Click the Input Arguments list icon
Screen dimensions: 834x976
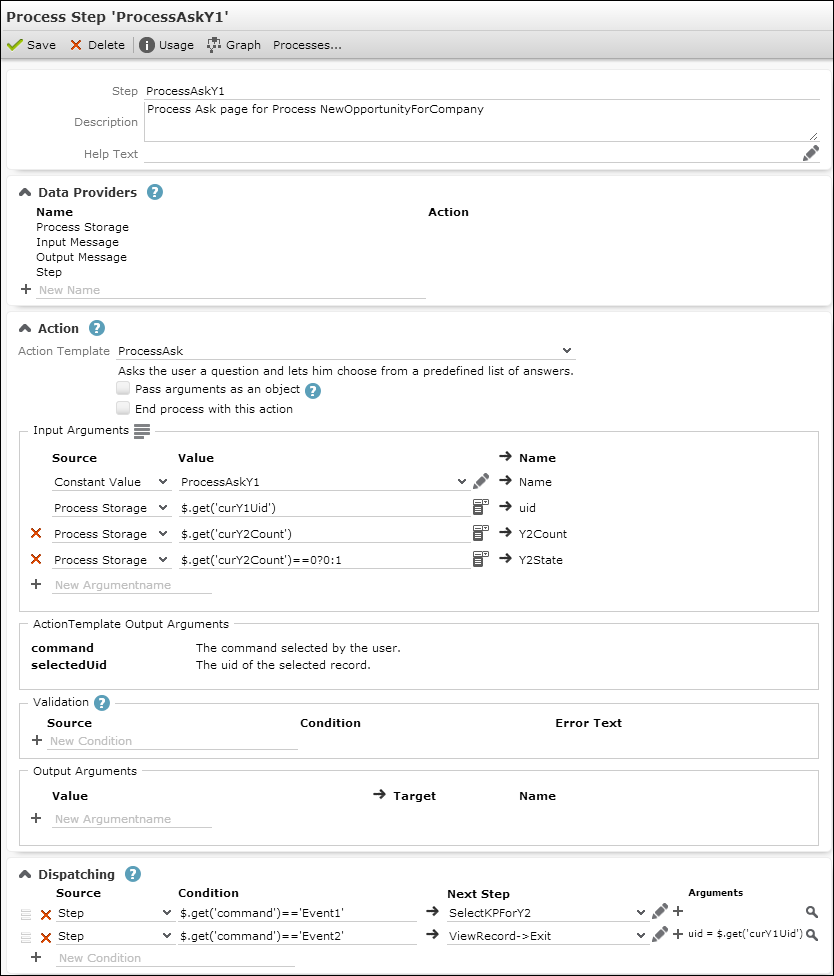tap(142, 430)
